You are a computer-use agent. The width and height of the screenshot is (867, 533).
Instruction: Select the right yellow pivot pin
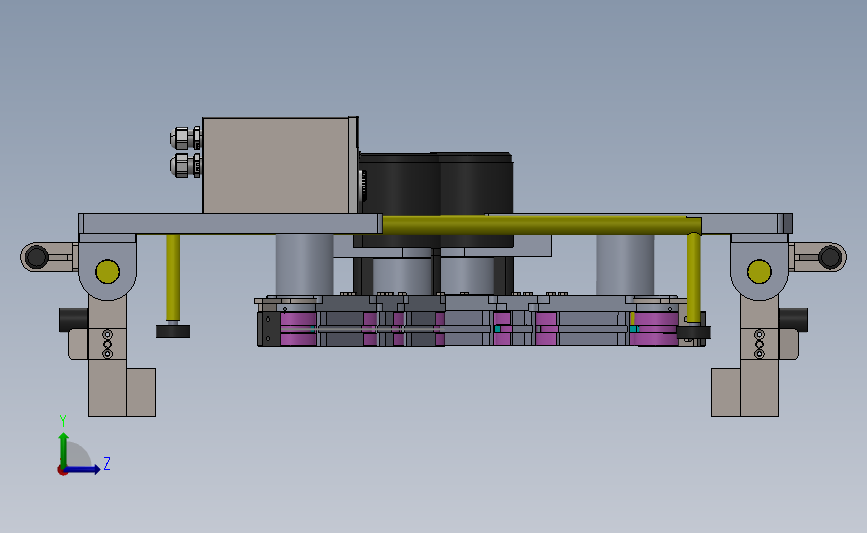click(x=759, y=271)
